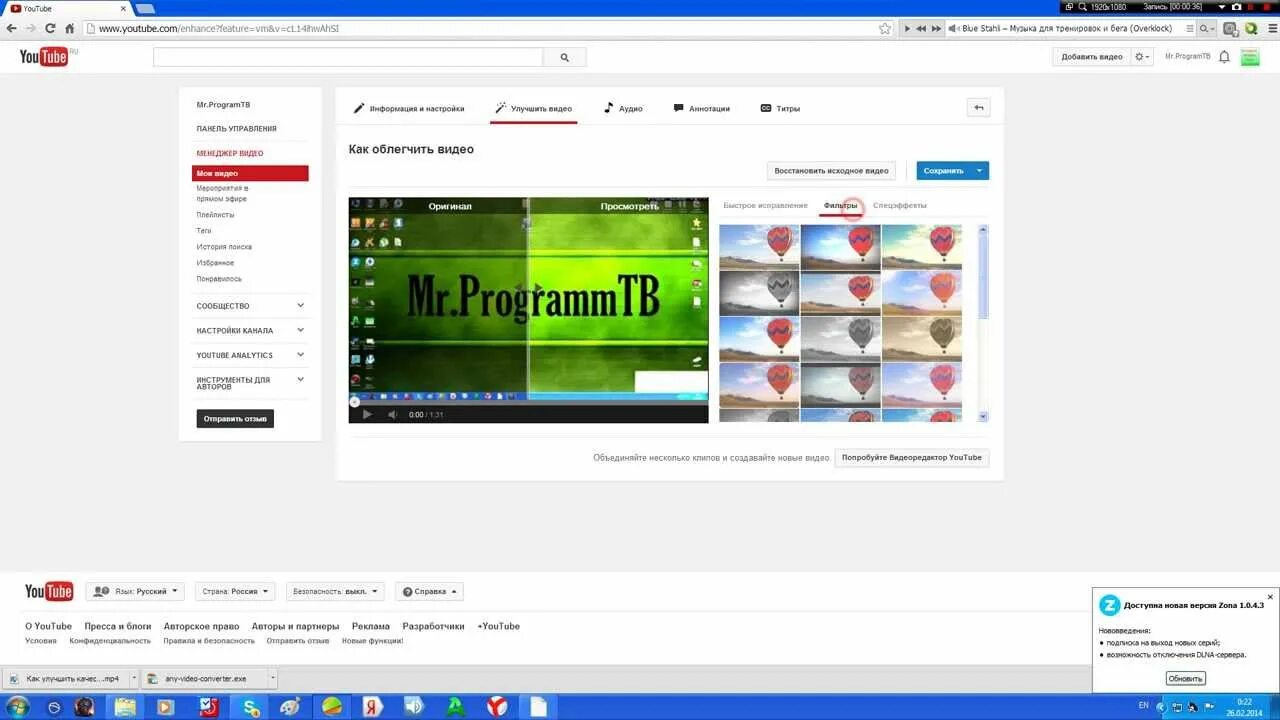Expand the YouTube Analytics section

[x=251, y=355]
